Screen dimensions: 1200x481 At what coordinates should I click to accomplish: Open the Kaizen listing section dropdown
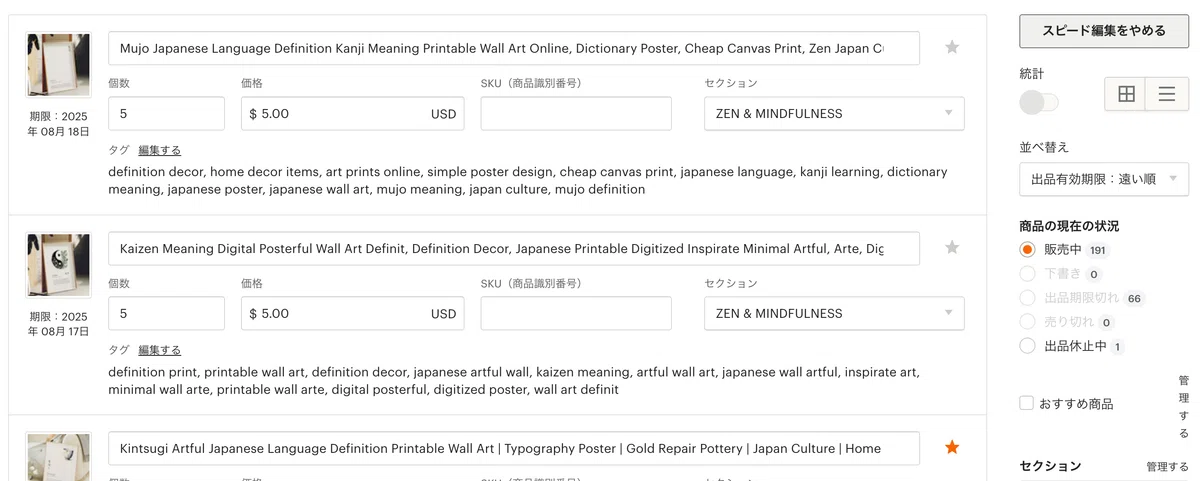coord(834,314)
